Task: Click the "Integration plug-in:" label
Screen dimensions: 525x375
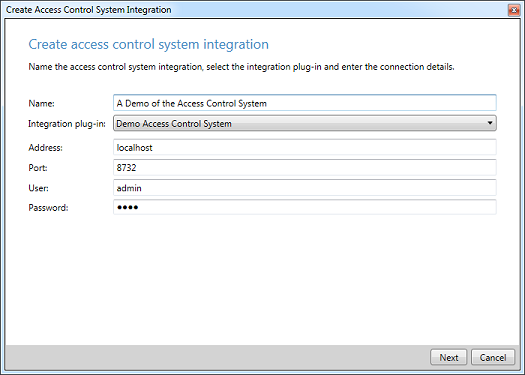Action: [67, 124]
